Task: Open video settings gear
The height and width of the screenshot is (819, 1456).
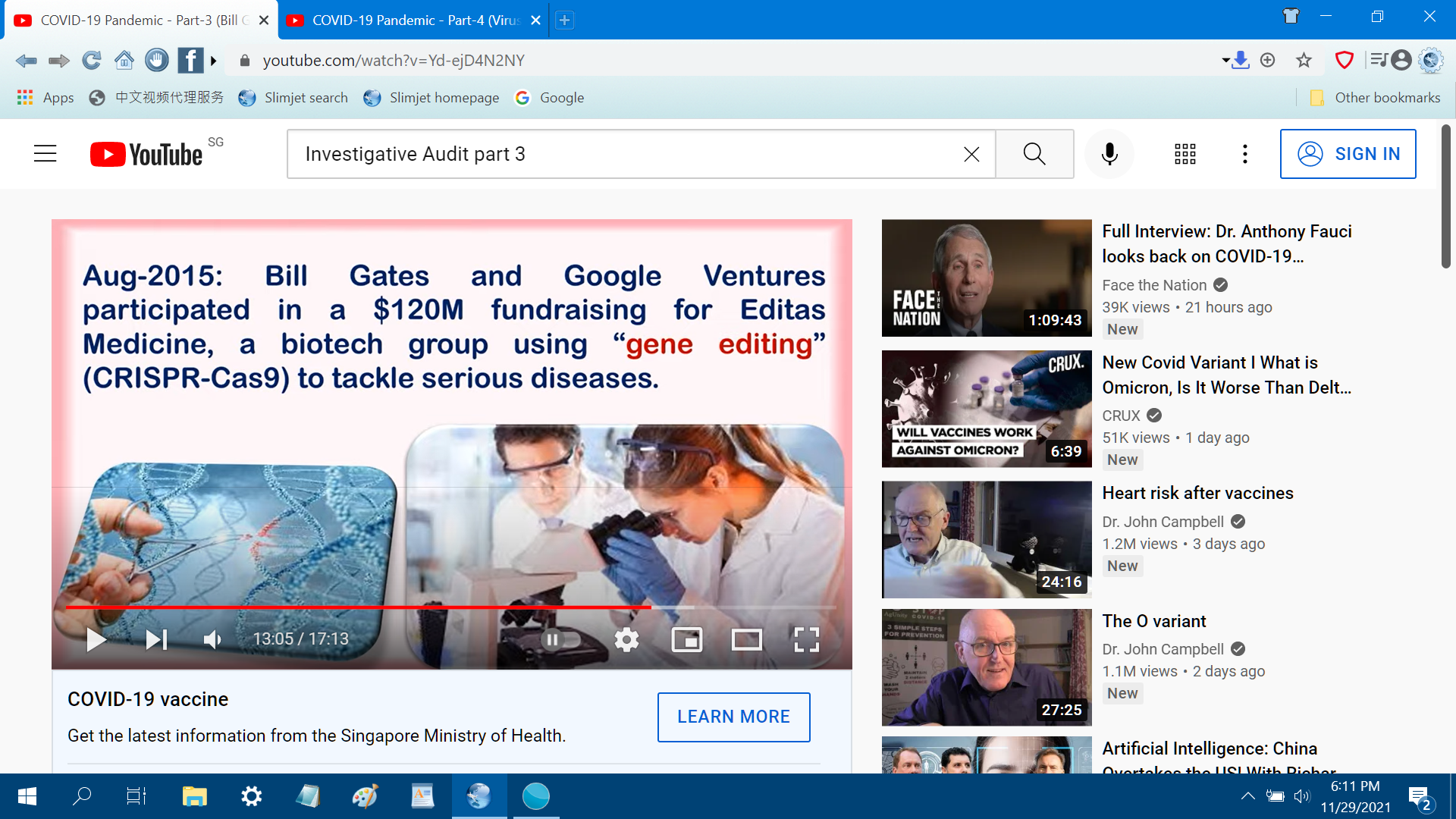Action: [626, 640]
